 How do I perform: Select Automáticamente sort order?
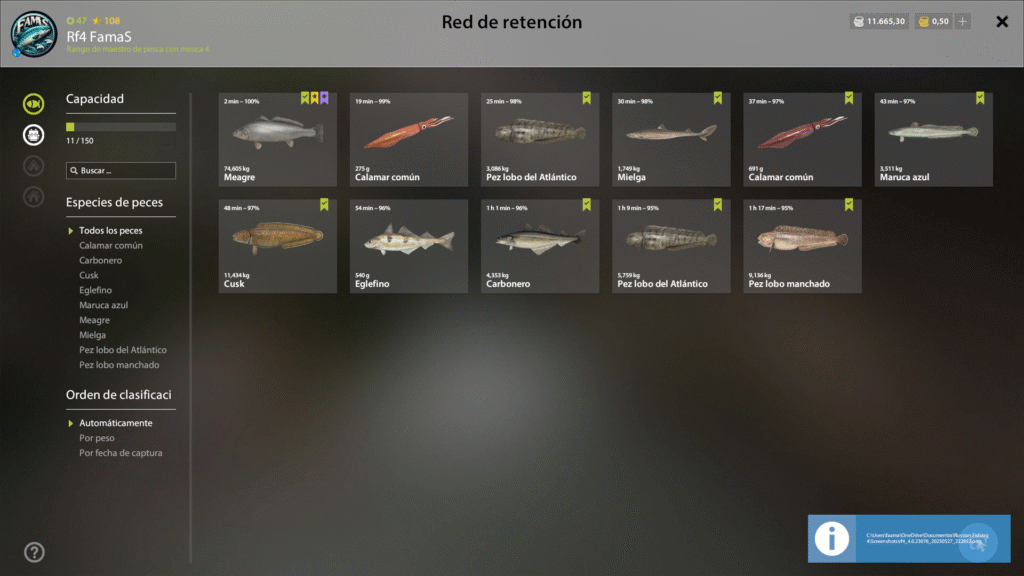click(116, 423)
